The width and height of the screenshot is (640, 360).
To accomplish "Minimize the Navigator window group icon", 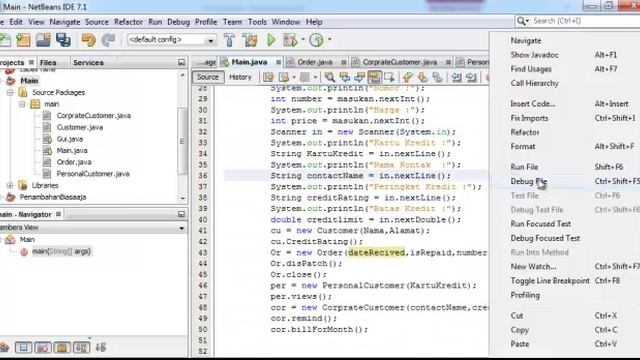I will point(181,214).
